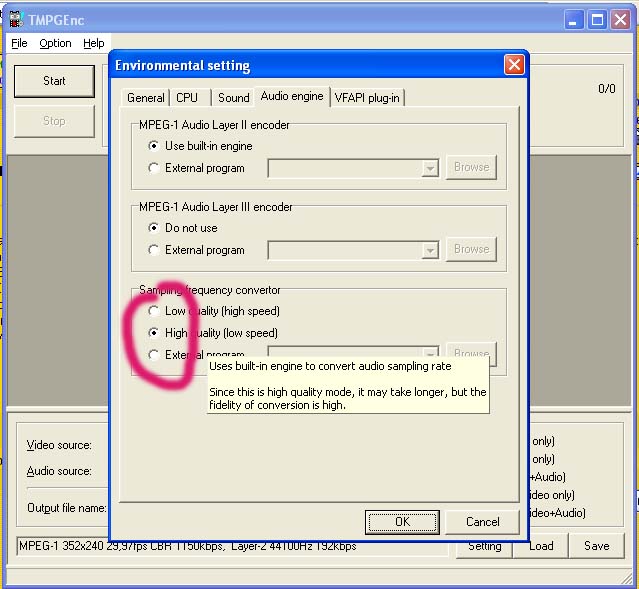The width and height of the screenshot is (639, 589).
Task: Choose Low quality (high speed) convertor
Action: point(214,311)
